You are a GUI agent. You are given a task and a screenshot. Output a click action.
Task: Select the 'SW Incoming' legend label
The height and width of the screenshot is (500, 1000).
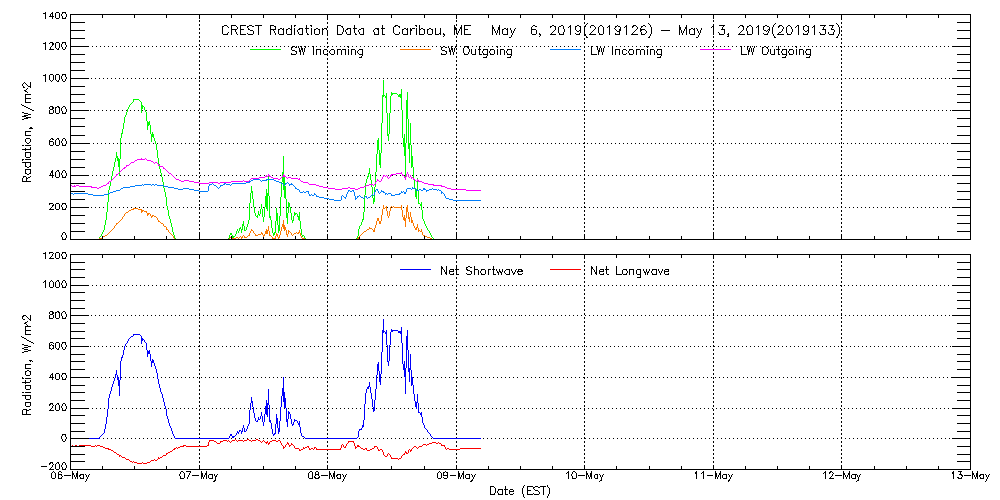(326, 52)
